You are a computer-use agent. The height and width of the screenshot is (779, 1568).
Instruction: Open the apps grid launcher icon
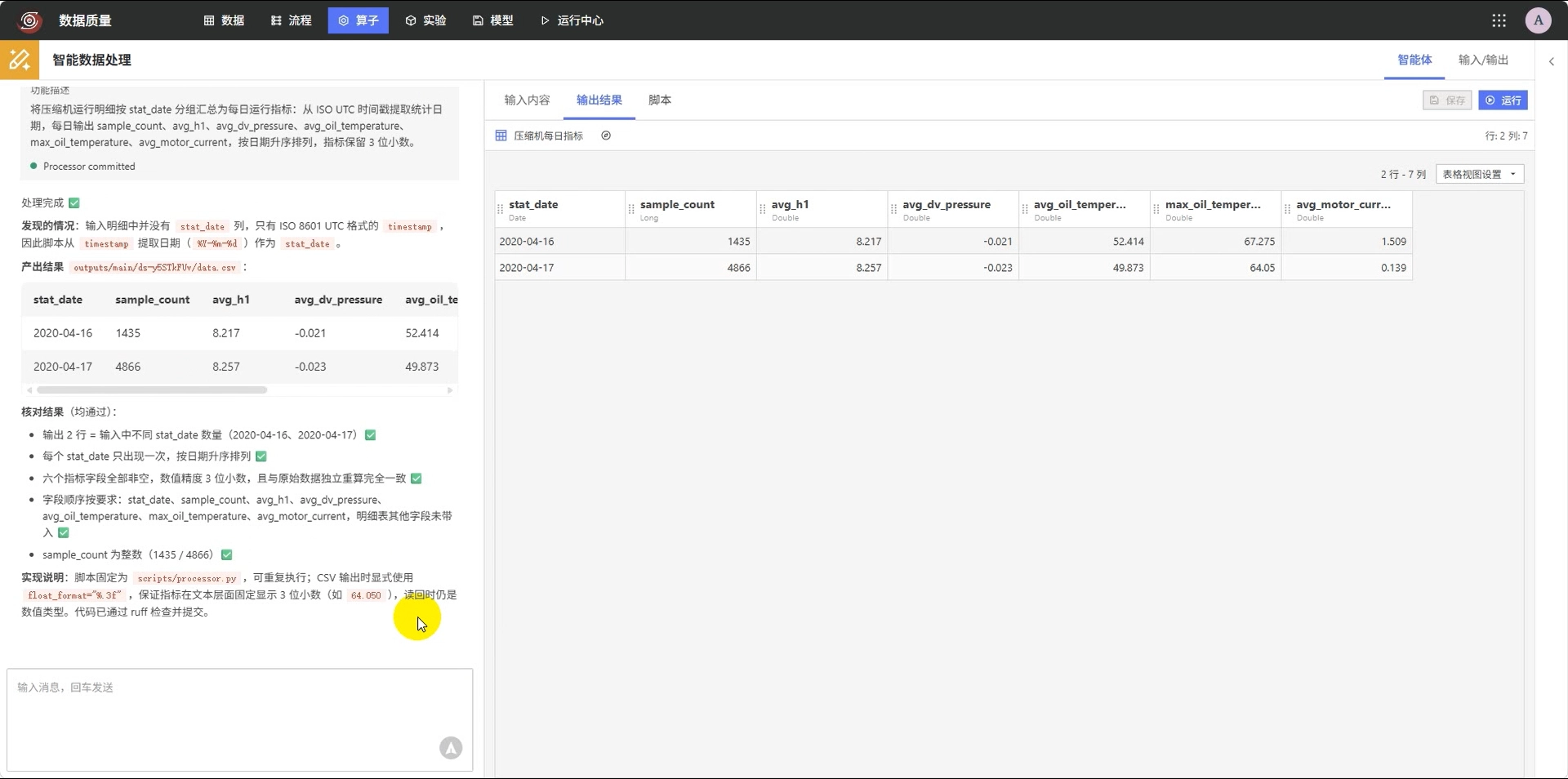1499,20
